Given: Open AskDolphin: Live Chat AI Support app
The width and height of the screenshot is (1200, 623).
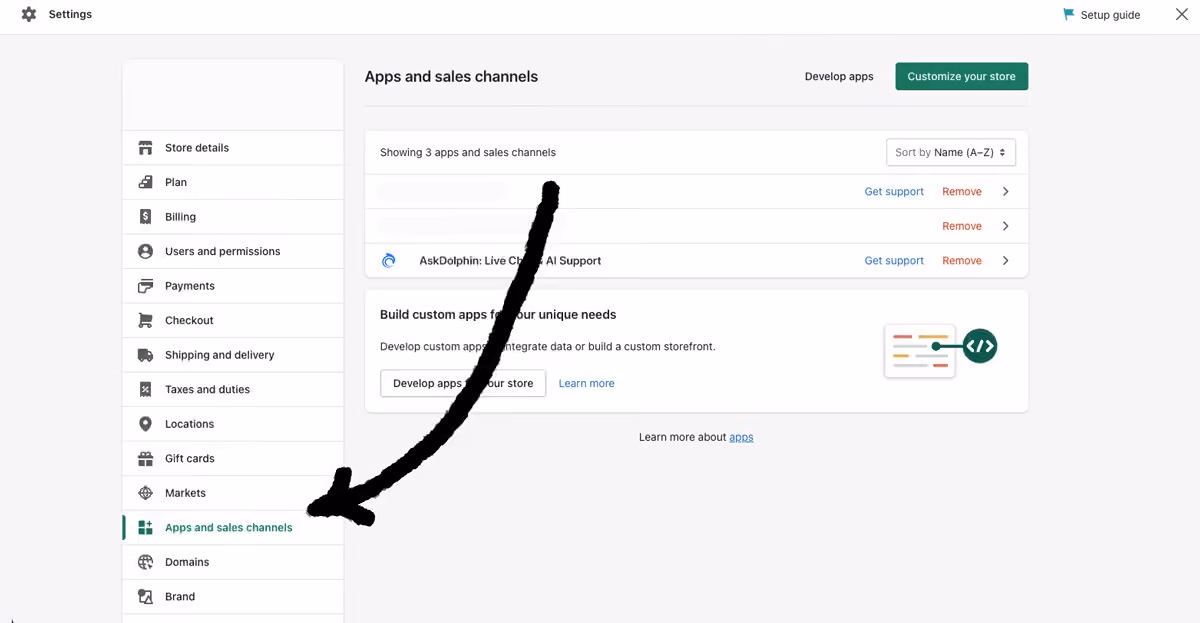Looking at the screenshot, I should pos(510,260).
